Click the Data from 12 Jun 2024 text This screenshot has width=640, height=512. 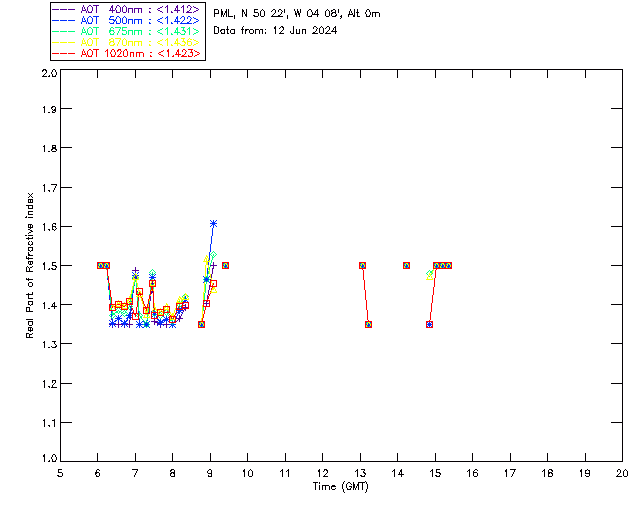[x=275, y=30]
